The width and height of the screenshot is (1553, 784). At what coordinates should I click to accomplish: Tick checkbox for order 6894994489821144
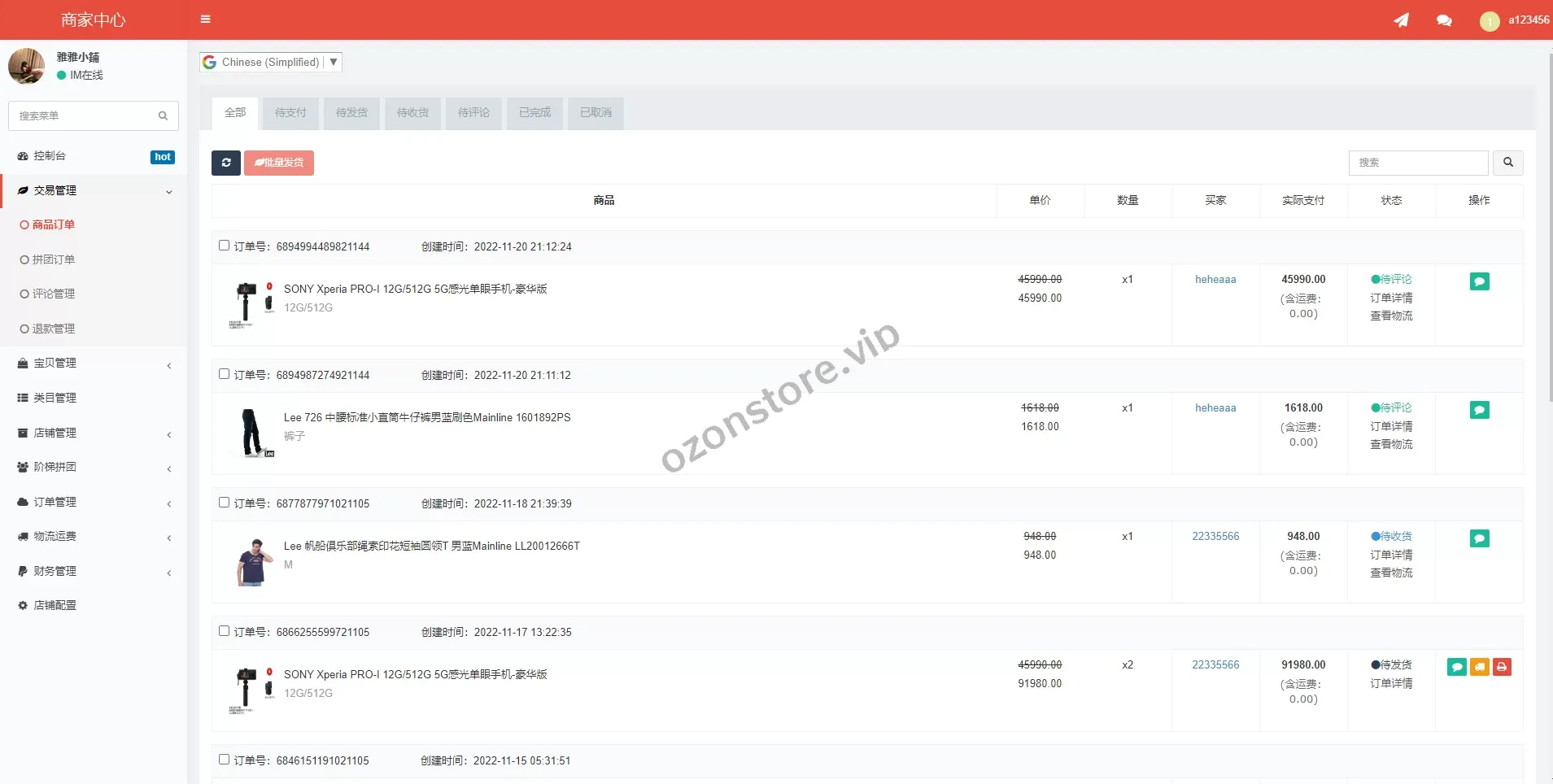(224, 246)
